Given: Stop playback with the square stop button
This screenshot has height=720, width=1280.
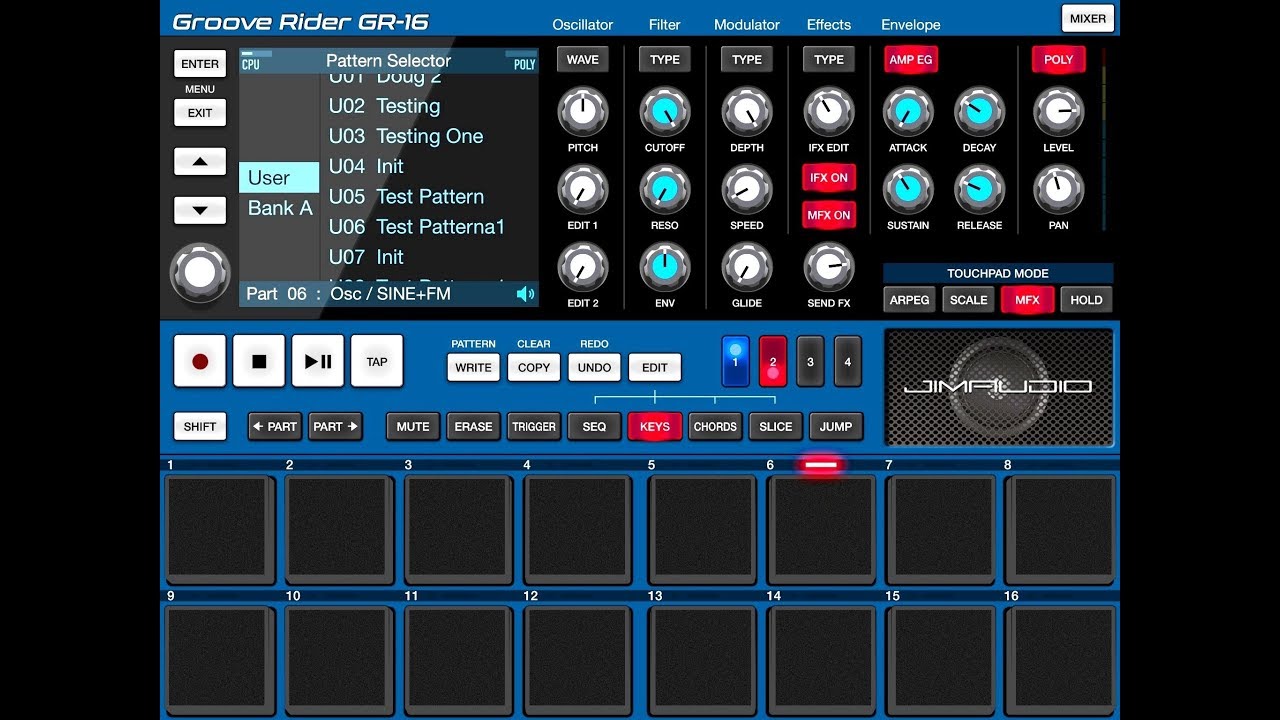Looking at the screenshot, I should coord(259,361).
